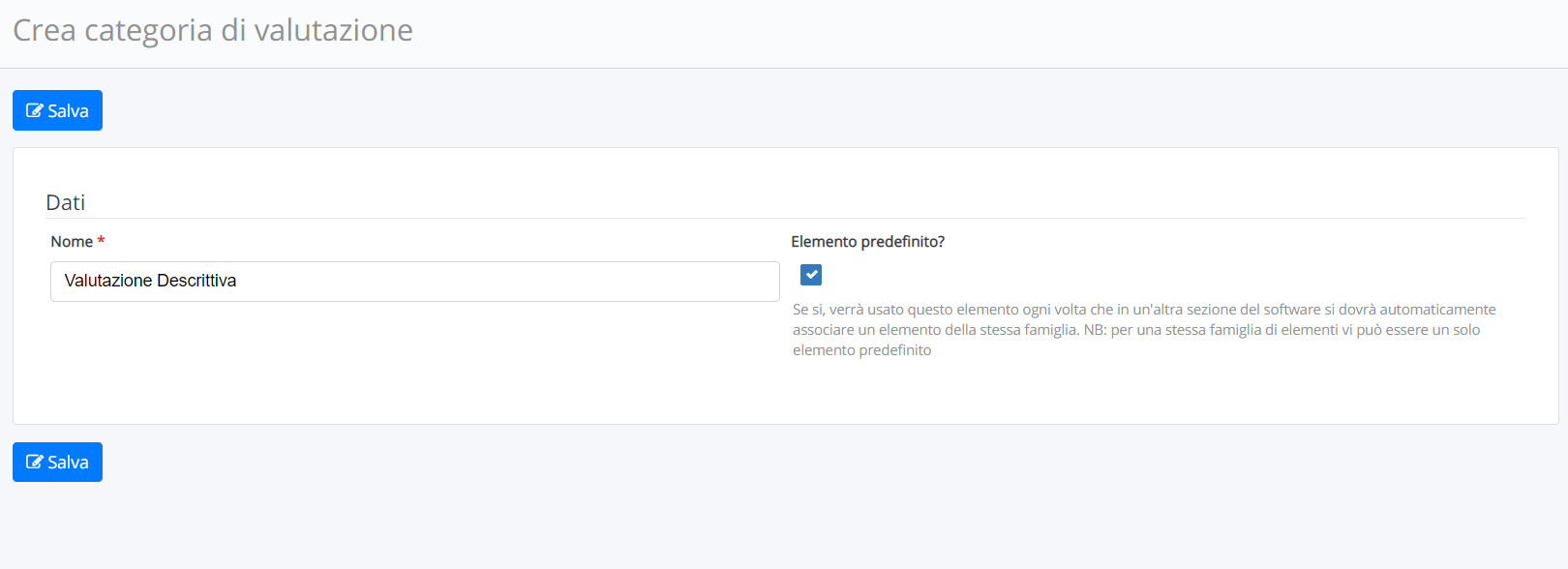Click the word Valutazione in the Nome field
1568x569 pixels.
click(108, 281)
